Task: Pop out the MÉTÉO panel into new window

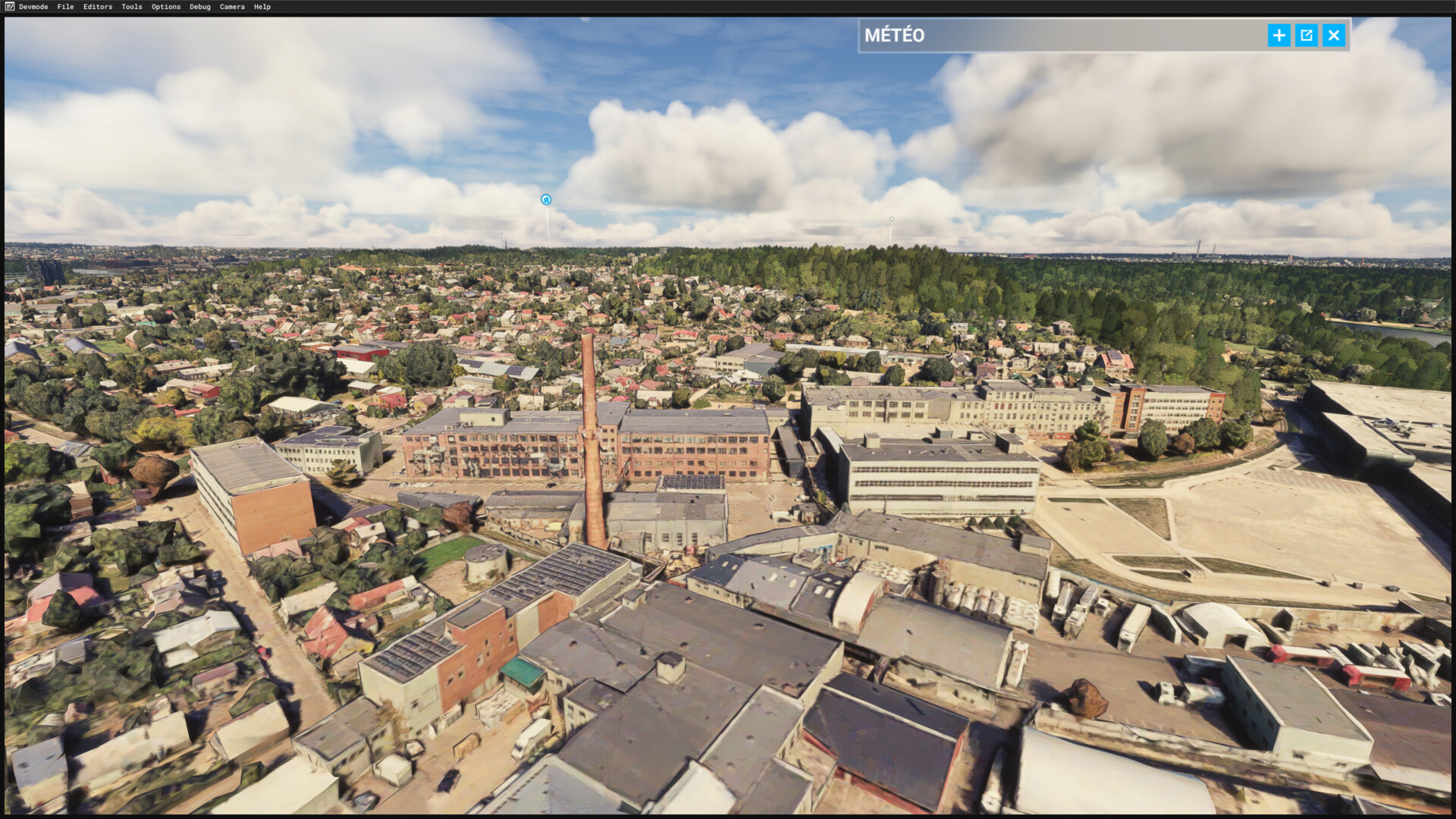Action: pyautogui.click(x=1306, y=35)
